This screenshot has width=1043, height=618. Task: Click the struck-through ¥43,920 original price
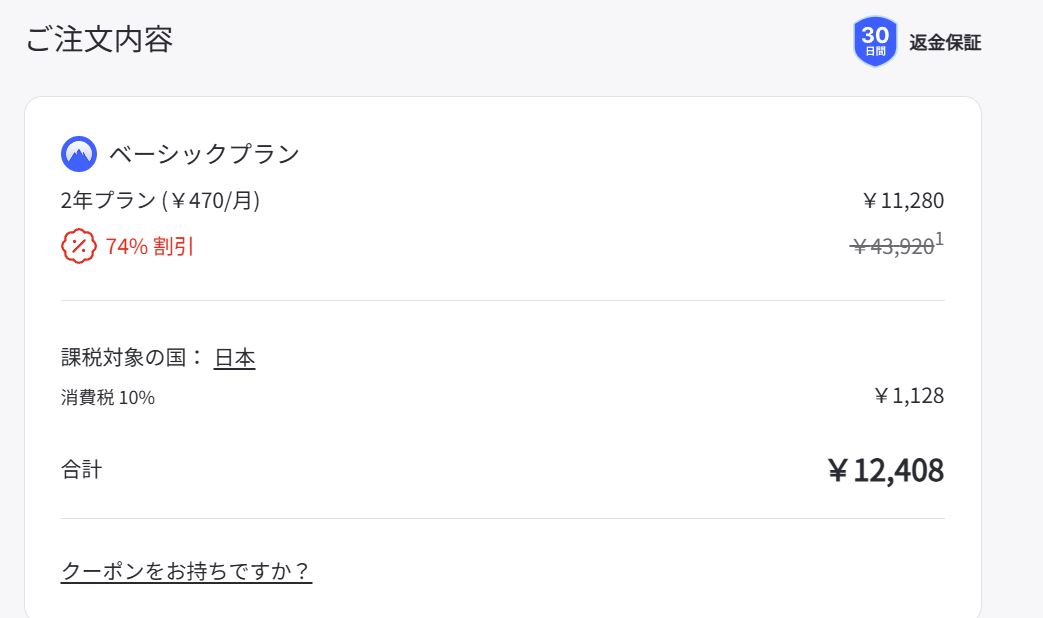tap(891, 247)
